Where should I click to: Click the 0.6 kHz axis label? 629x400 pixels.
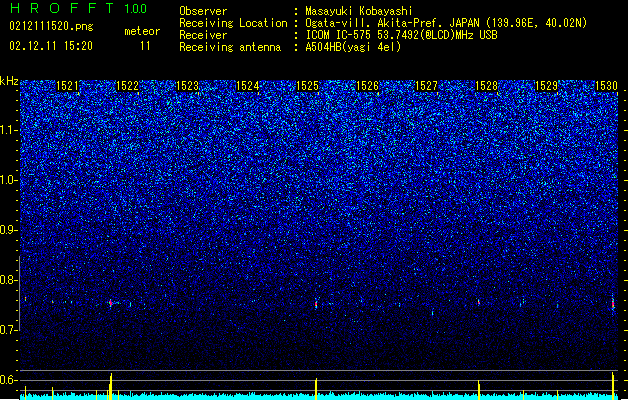(9, 380)
